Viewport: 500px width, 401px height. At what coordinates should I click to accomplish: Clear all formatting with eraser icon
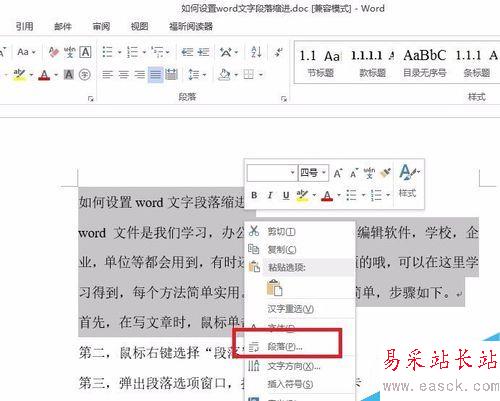click(54, 52)
